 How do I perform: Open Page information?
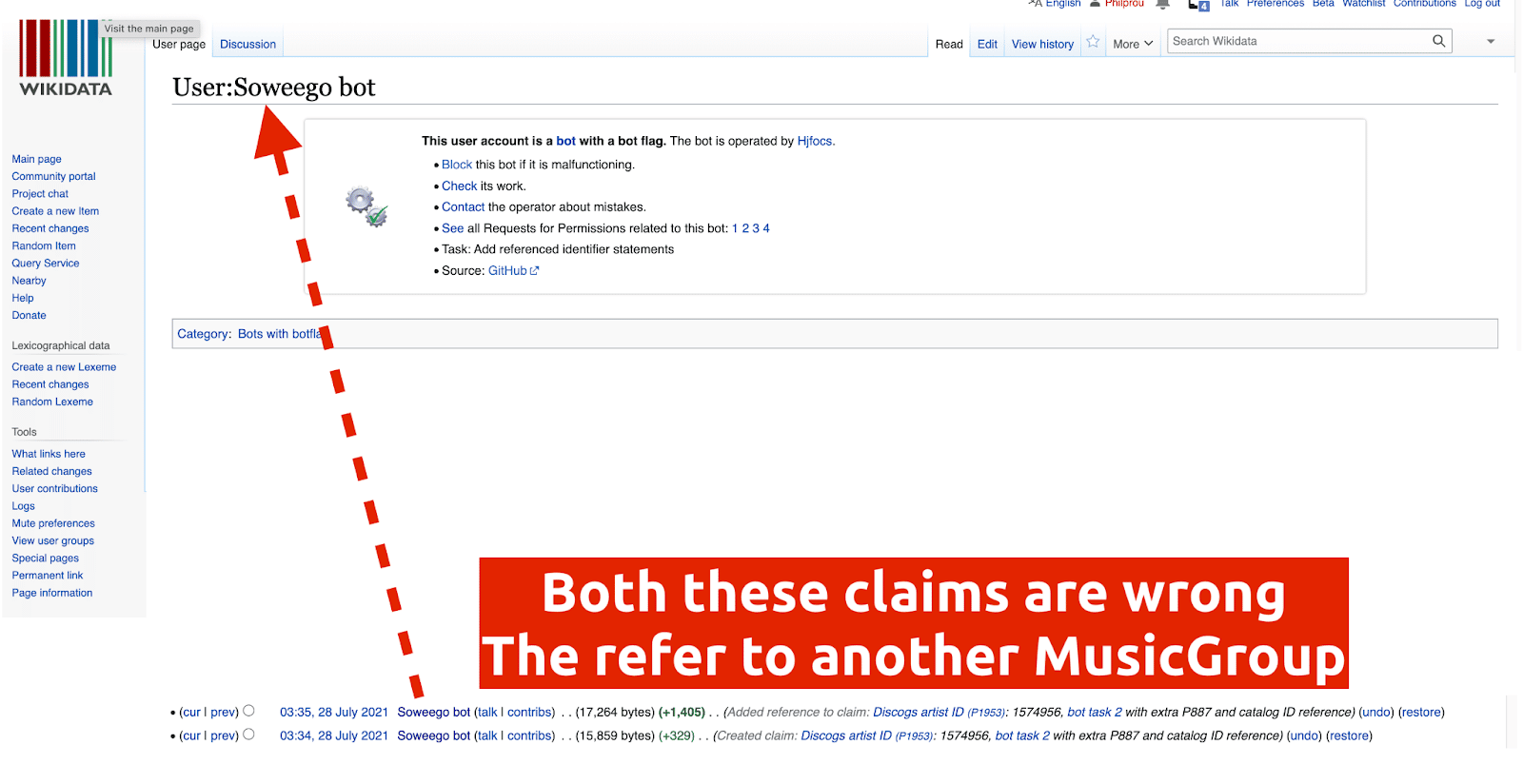52,593
